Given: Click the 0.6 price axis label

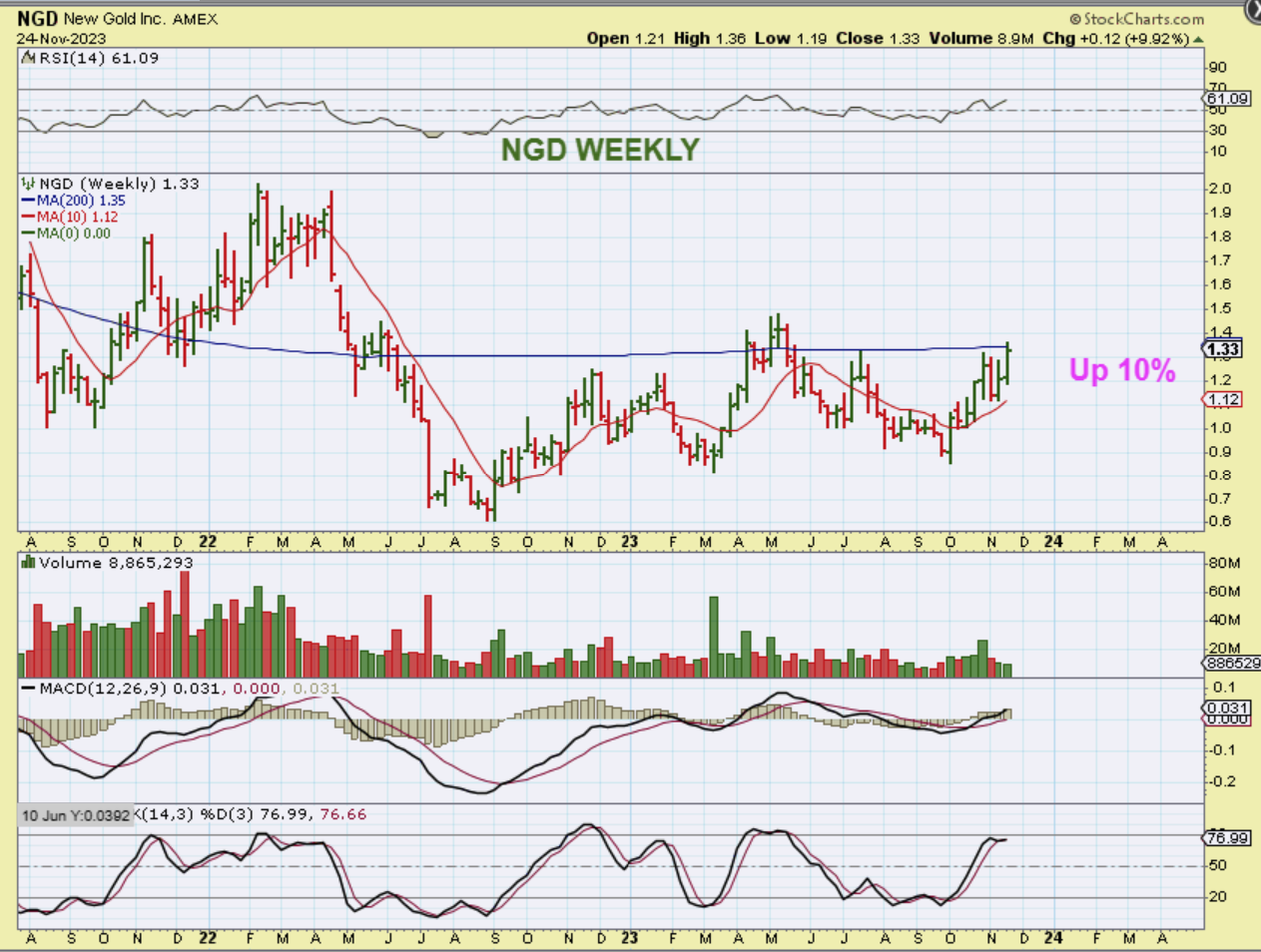Looking at the screenshot, I should pos(1220,522).
